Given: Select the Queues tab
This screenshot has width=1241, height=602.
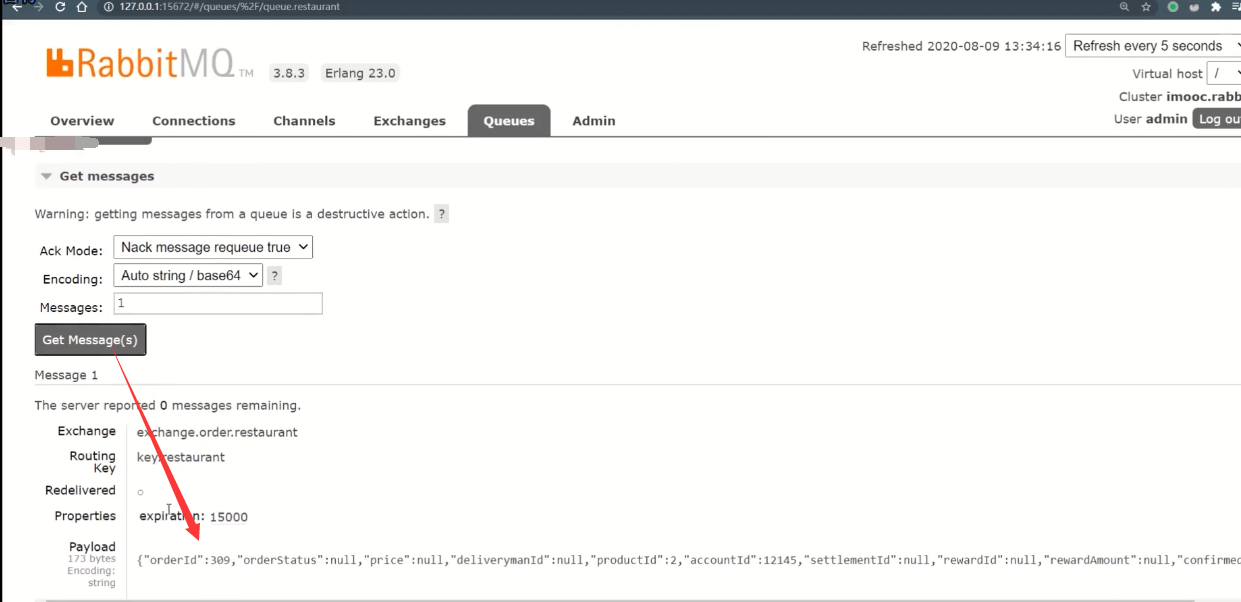Looking at the screenshot, I should tap(509, 121).
